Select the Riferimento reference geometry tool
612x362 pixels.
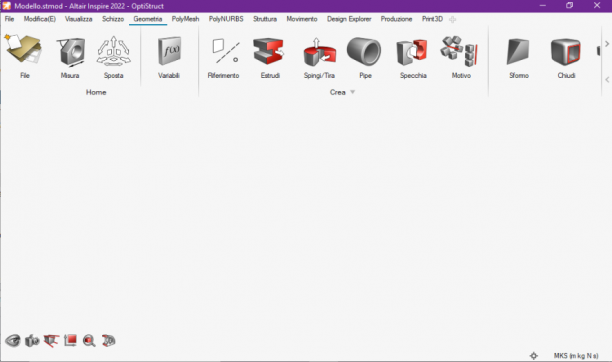225,51
